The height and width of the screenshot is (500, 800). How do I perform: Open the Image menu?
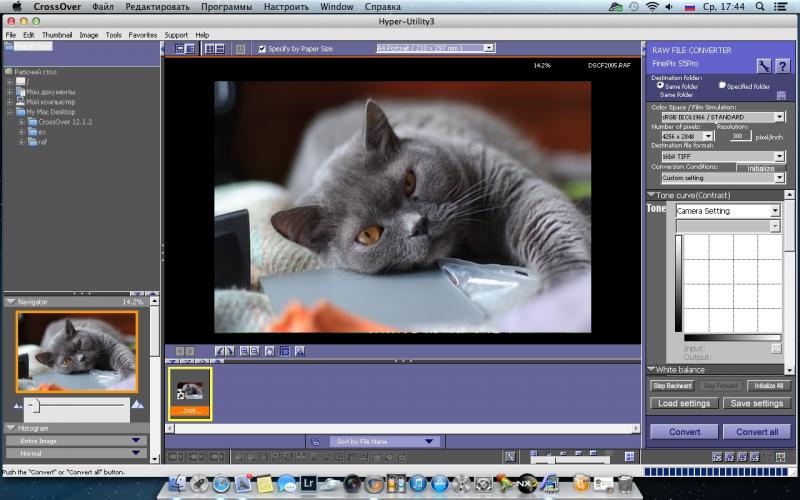pyautogui.click(x=89, y=35)
